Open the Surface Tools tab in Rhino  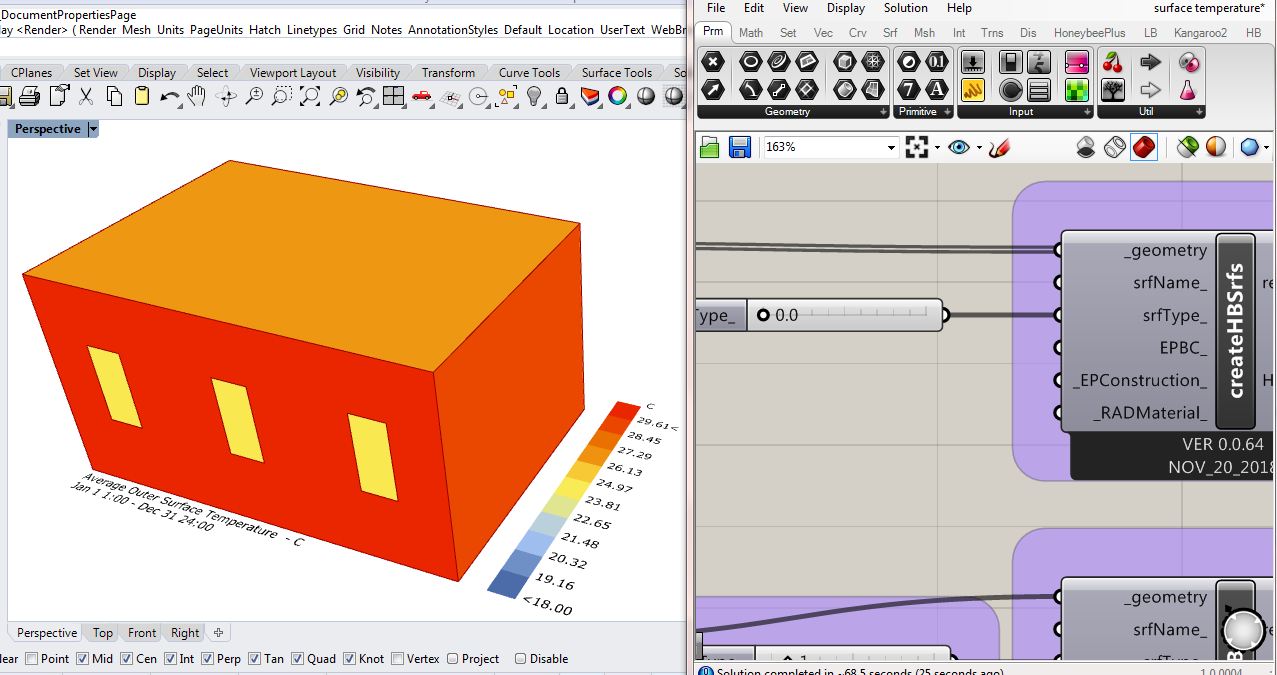pyautogui.click(x=616, y=72)
